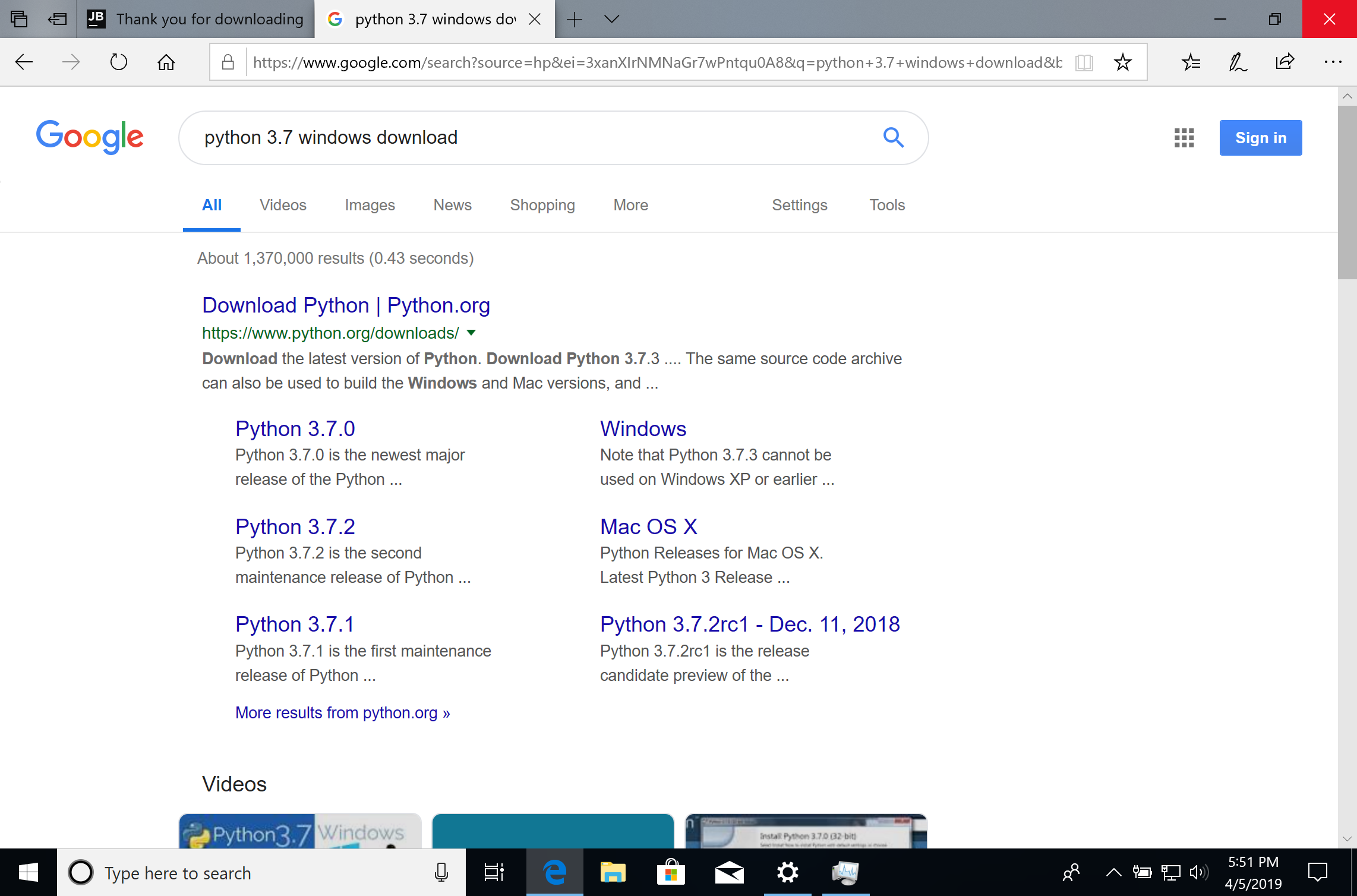Click the Google search magnifier button
The width and height of the screenshot is (1357, 896).
coord(894,137)
